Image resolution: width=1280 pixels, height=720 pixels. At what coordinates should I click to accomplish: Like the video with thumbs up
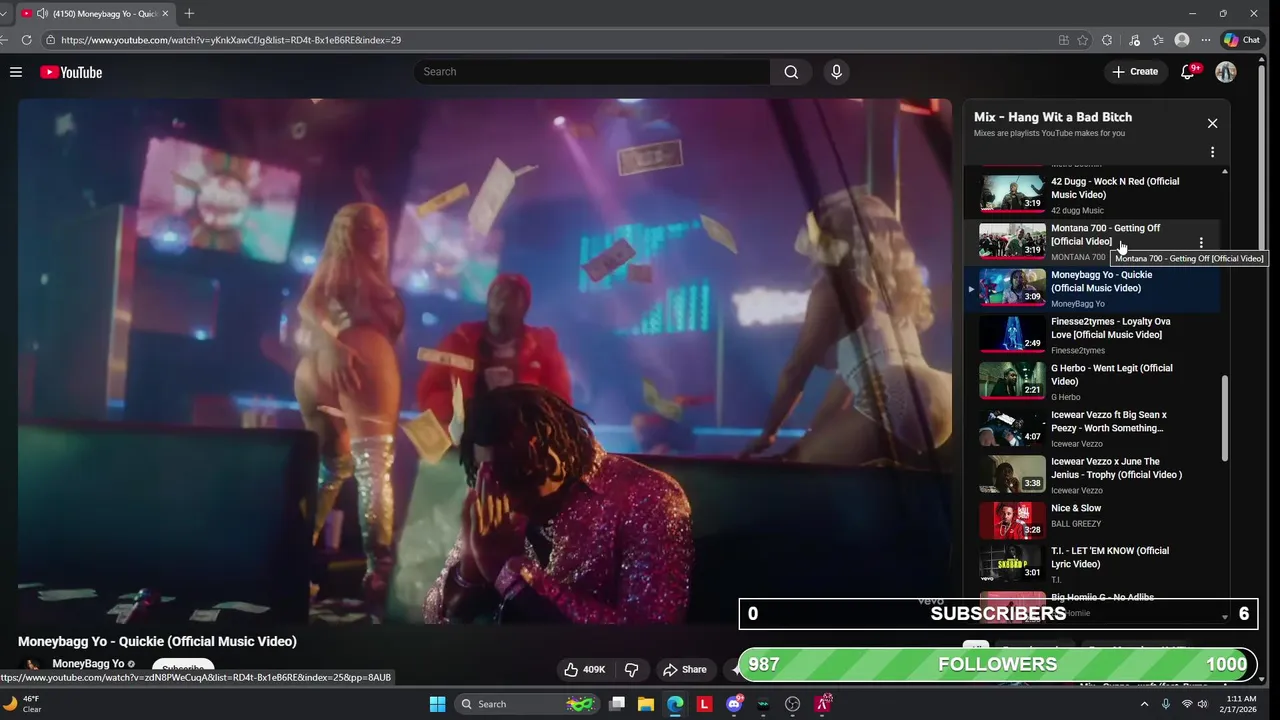pyautogui.click(x=584, y=669)
